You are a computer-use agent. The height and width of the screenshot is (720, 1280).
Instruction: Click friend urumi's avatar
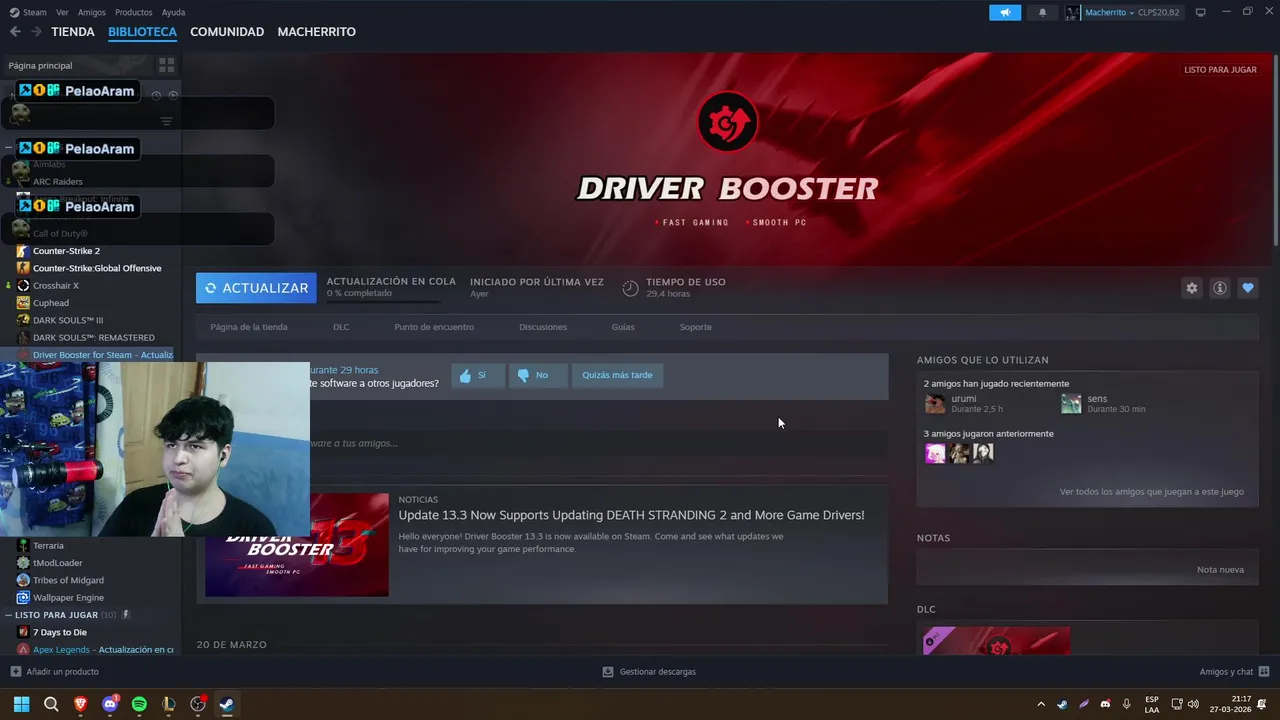pos(935,403)
